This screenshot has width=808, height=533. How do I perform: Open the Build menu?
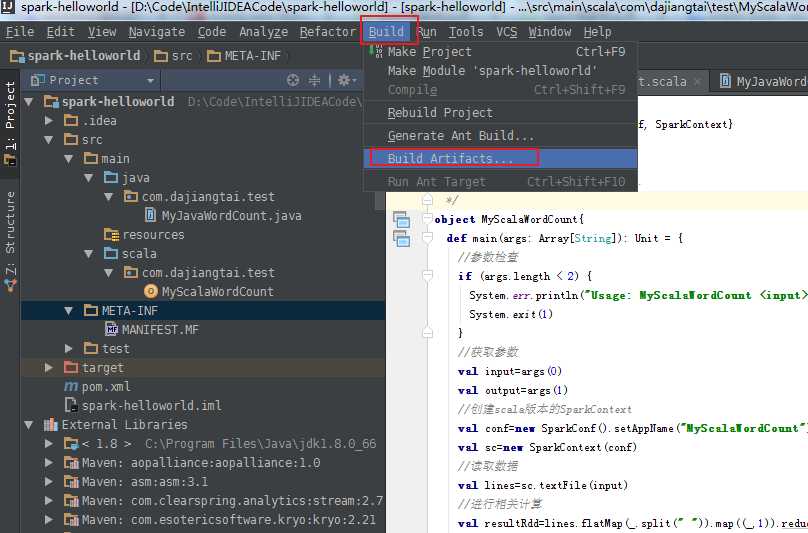386,32
